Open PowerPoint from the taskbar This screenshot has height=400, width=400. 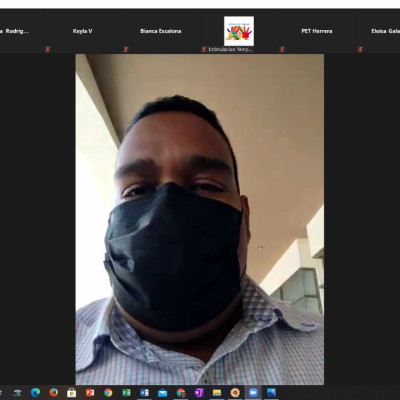[x=90, y=392]
